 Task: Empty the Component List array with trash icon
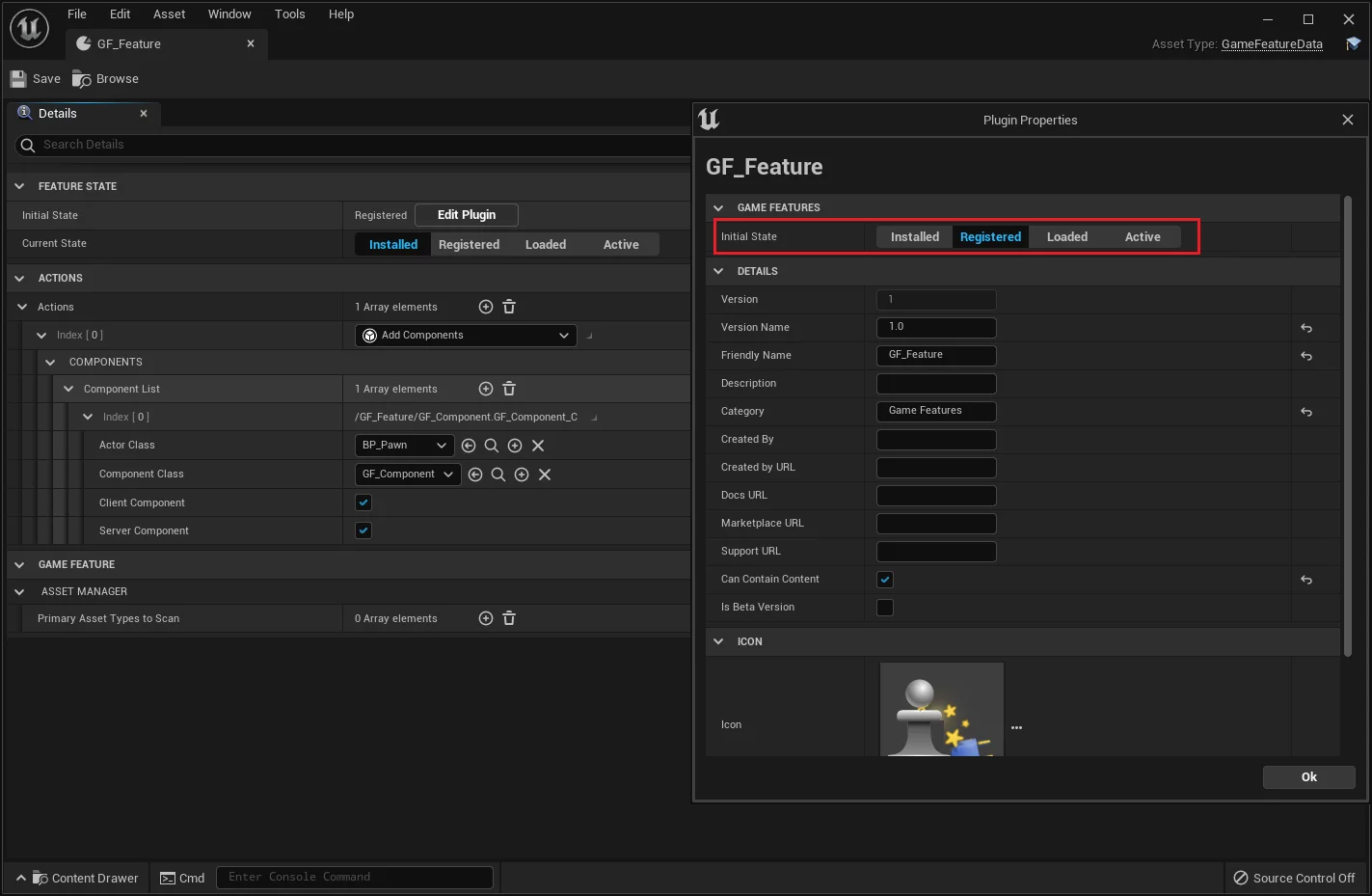coord(509,389)
